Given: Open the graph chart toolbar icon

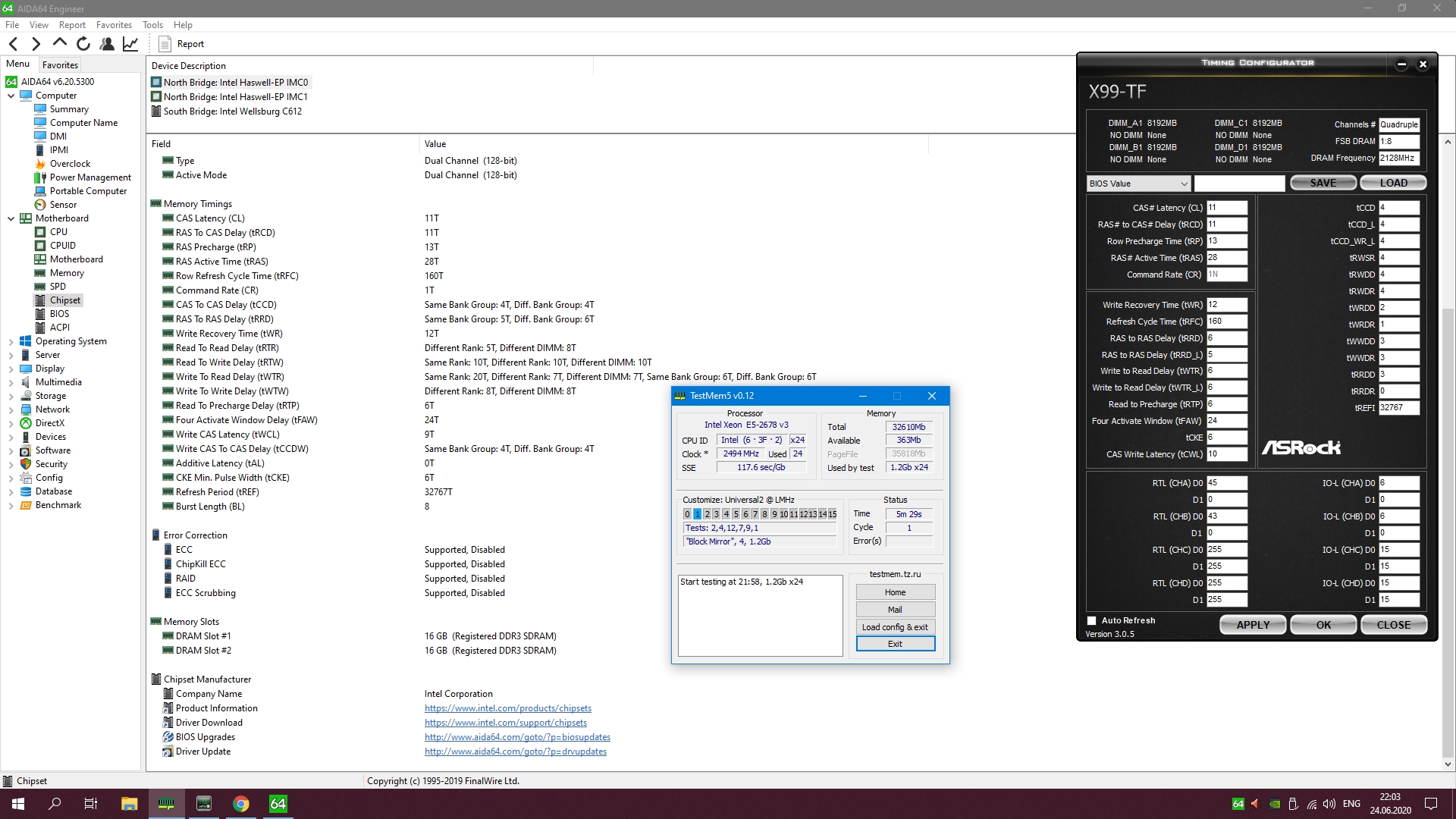Looking at the screenshot, I should pyautogui.click(x=130, y=44).
